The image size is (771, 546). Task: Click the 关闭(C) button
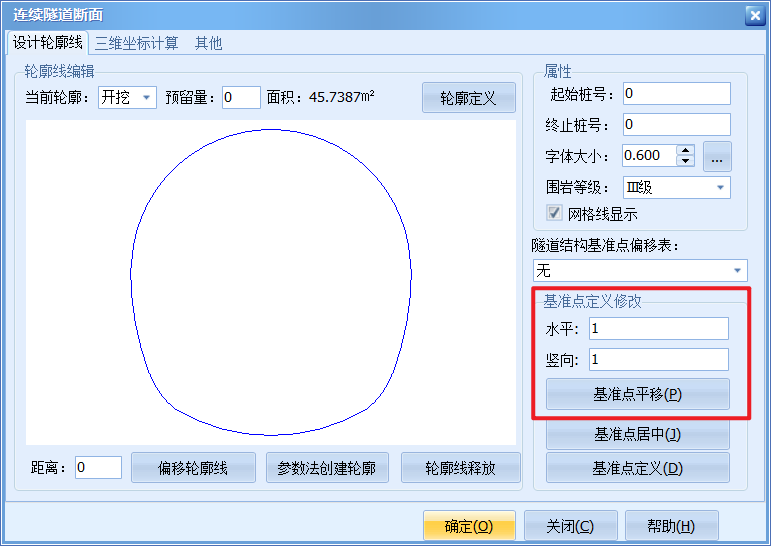(x=570, y=526)
